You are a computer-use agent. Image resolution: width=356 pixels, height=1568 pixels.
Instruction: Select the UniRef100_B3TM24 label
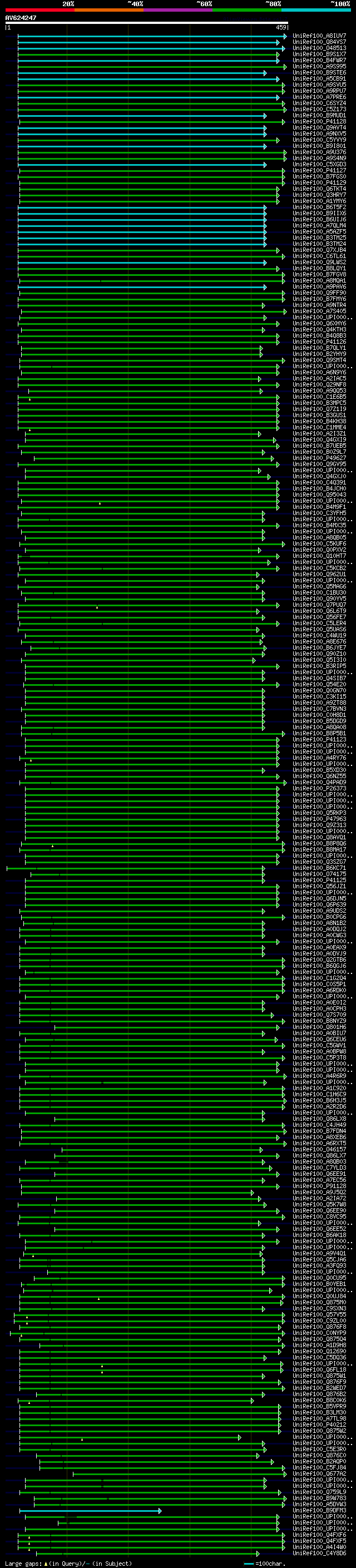pos(319,244)
